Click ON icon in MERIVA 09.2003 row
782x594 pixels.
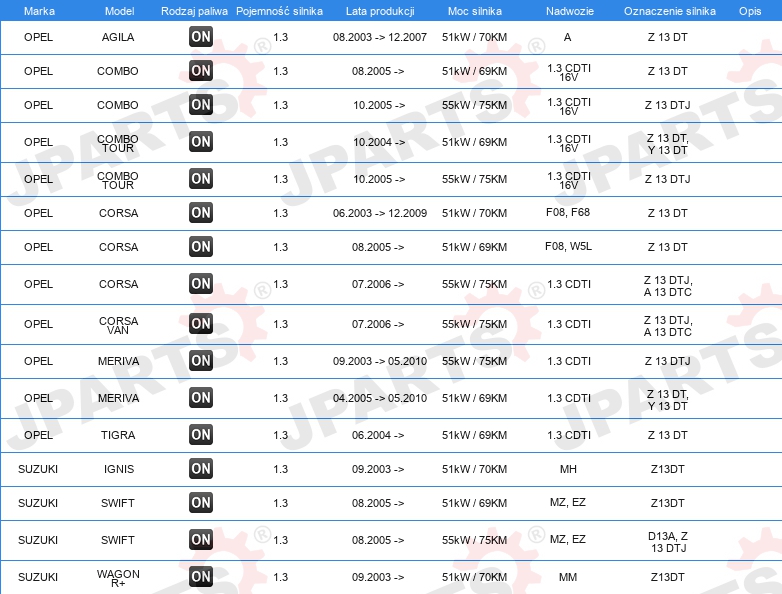(x=201, y=360)
